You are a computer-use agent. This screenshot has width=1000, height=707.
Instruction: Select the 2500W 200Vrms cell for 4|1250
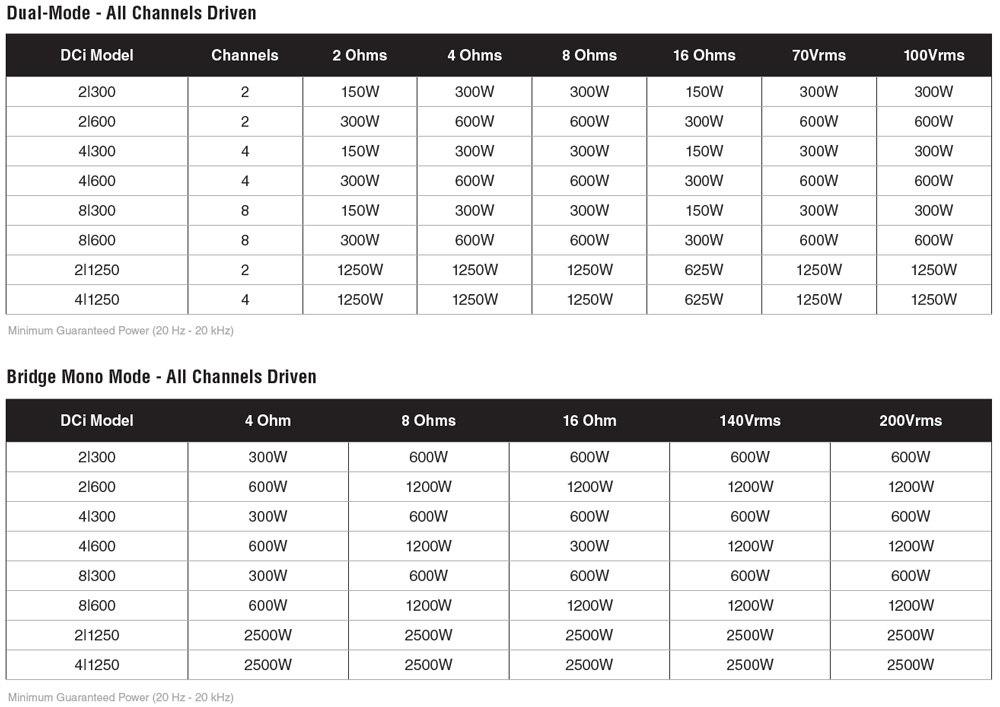pyautogui.click(x=911, y=665)
